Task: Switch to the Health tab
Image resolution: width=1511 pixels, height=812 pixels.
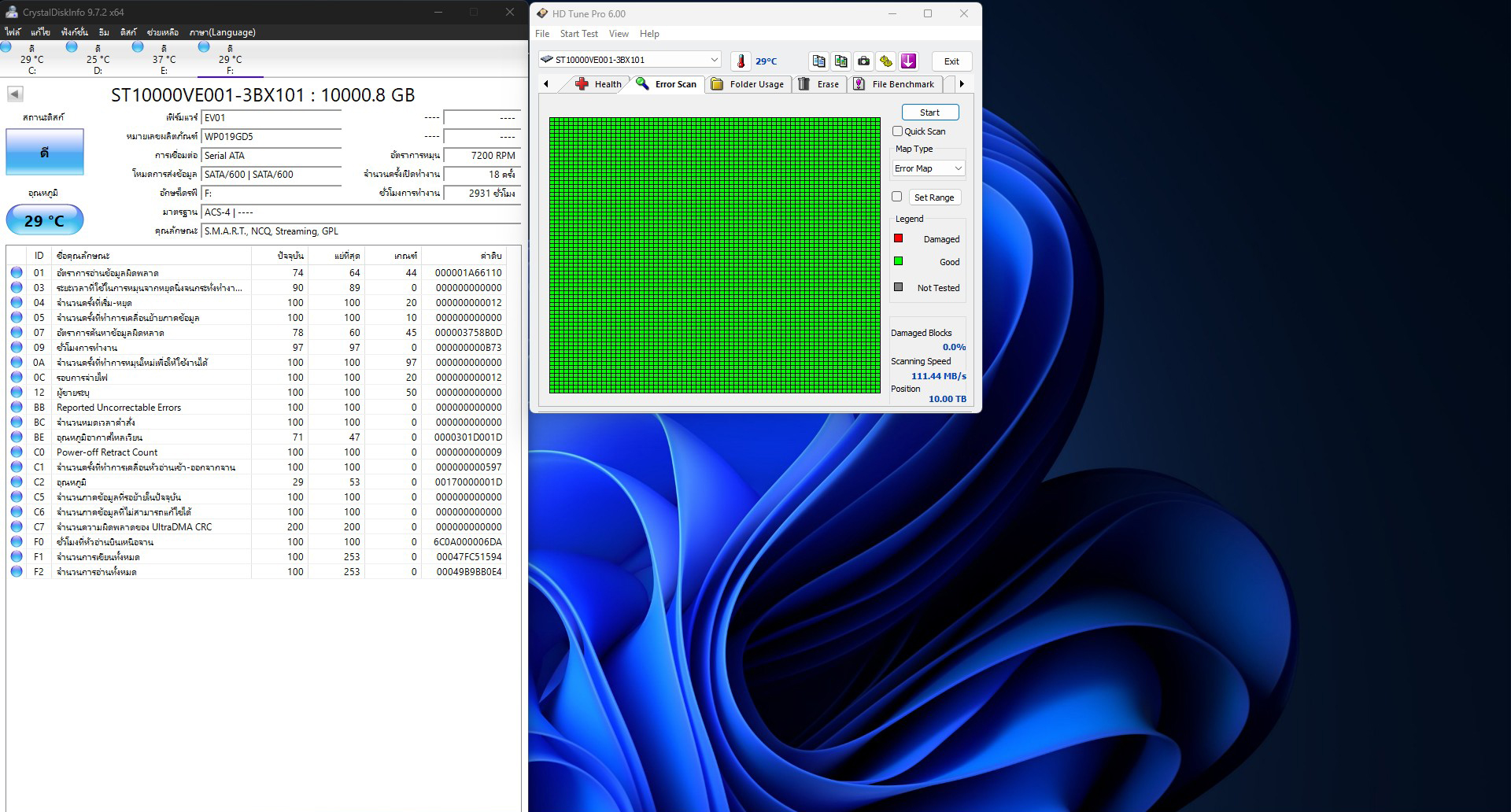Action: 598,84
